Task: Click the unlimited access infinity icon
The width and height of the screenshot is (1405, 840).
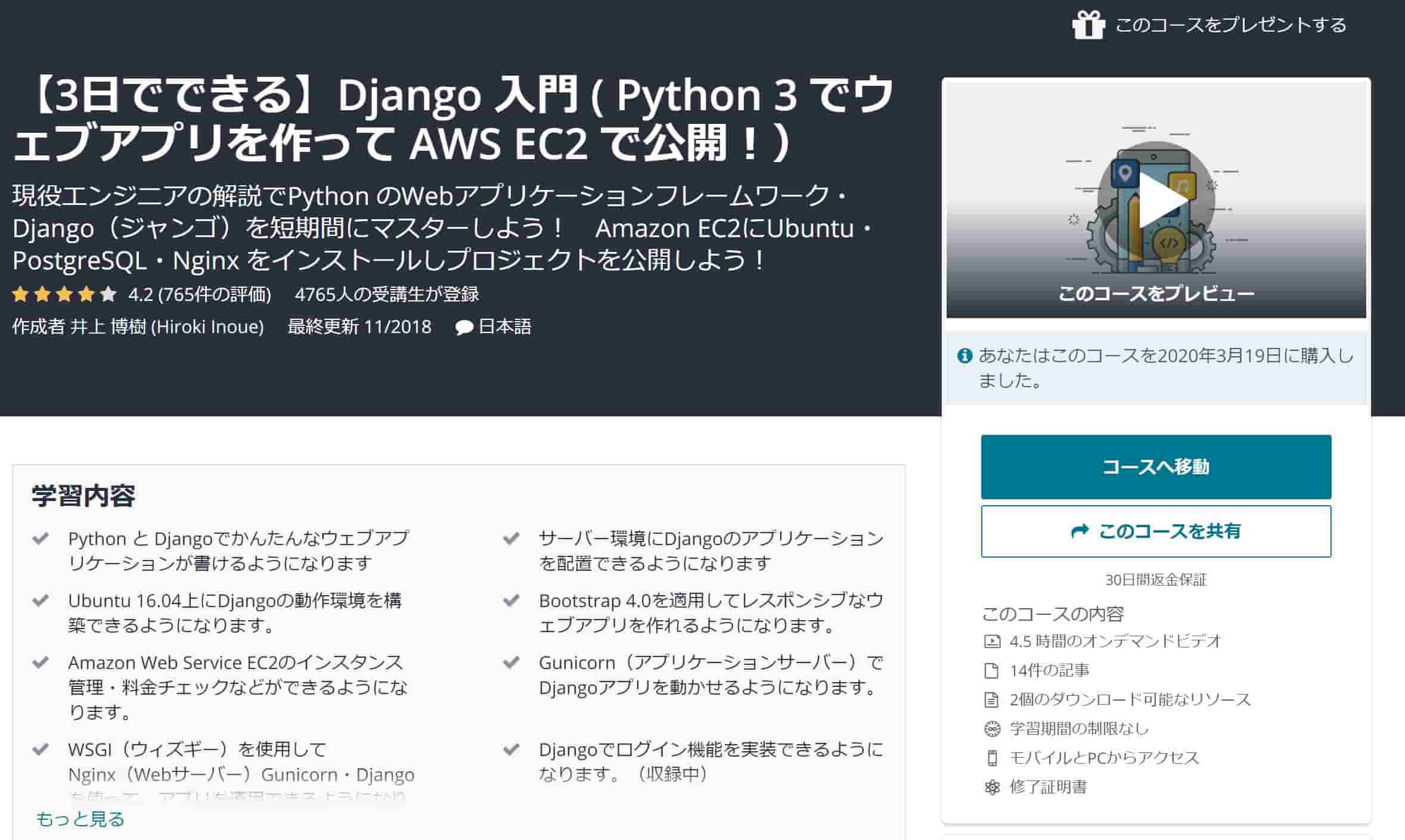Action: pos(992,729)
